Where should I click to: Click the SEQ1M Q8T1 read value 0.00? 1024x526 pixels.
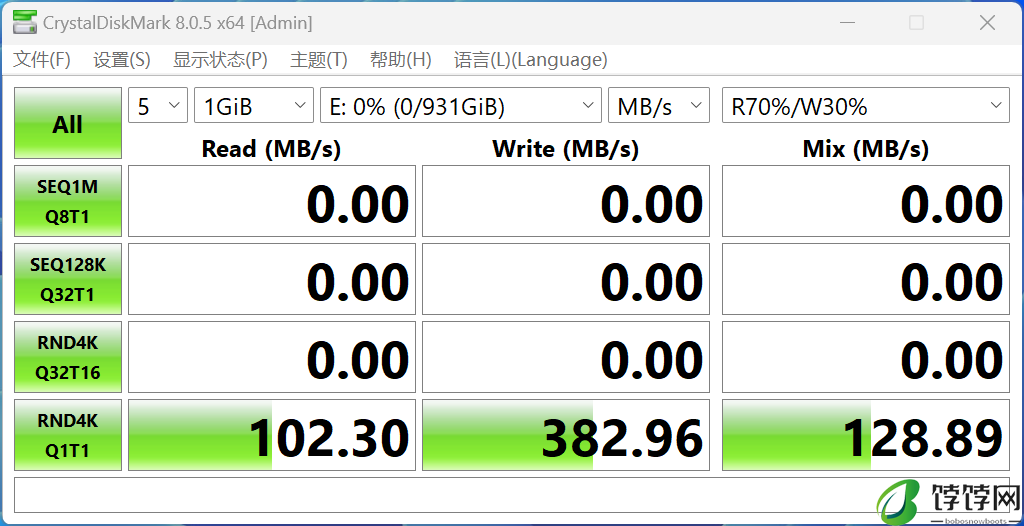272,201
